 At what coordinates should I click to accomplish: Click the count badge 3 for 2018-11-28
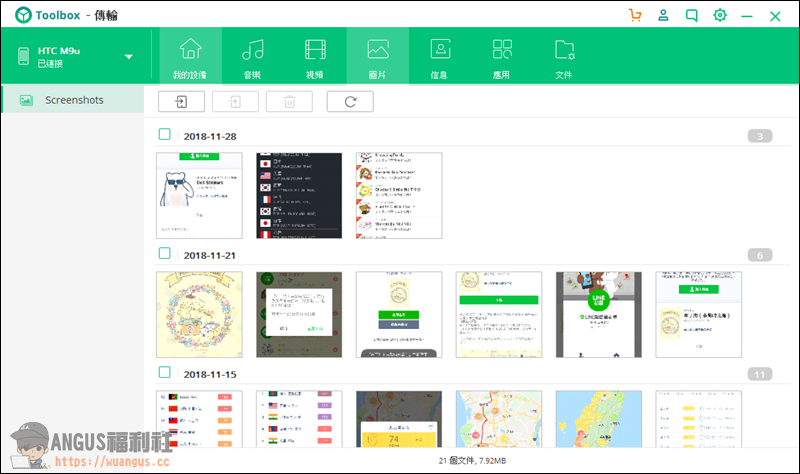760,136
